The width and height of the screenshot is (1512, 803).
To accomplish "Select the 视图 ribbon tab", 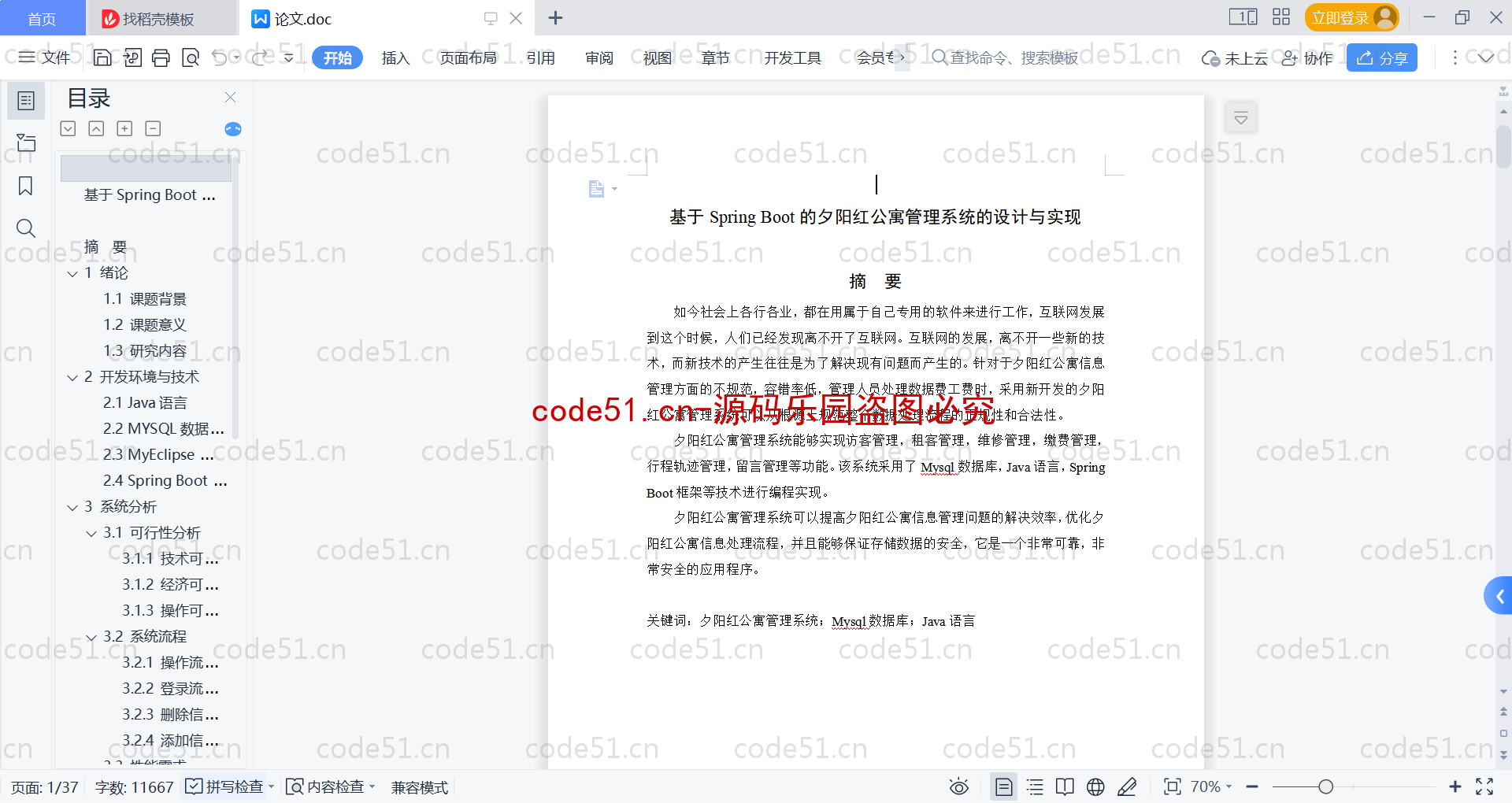I will [x=658, y=57].
